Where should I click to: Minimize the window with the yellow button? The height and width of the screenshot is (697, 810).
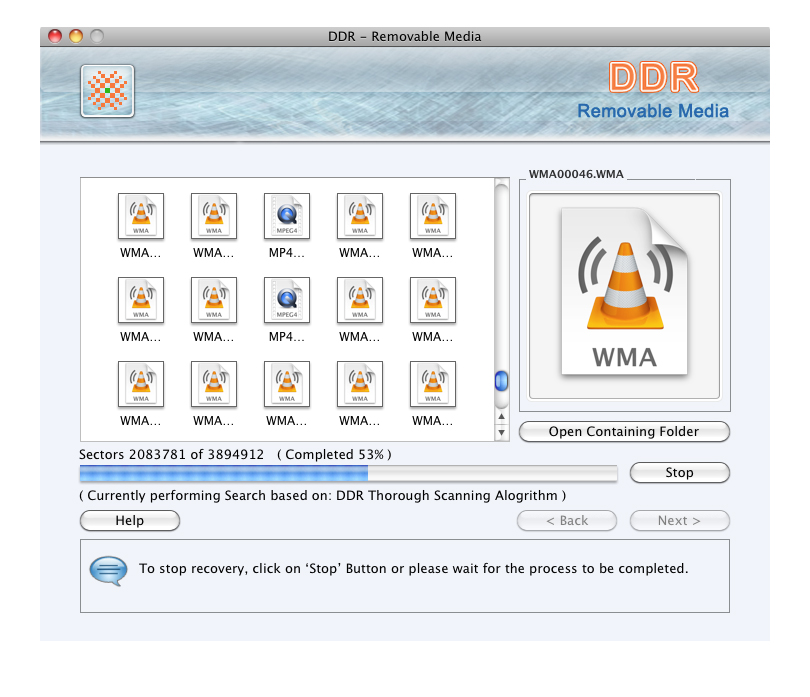(76, 36)
